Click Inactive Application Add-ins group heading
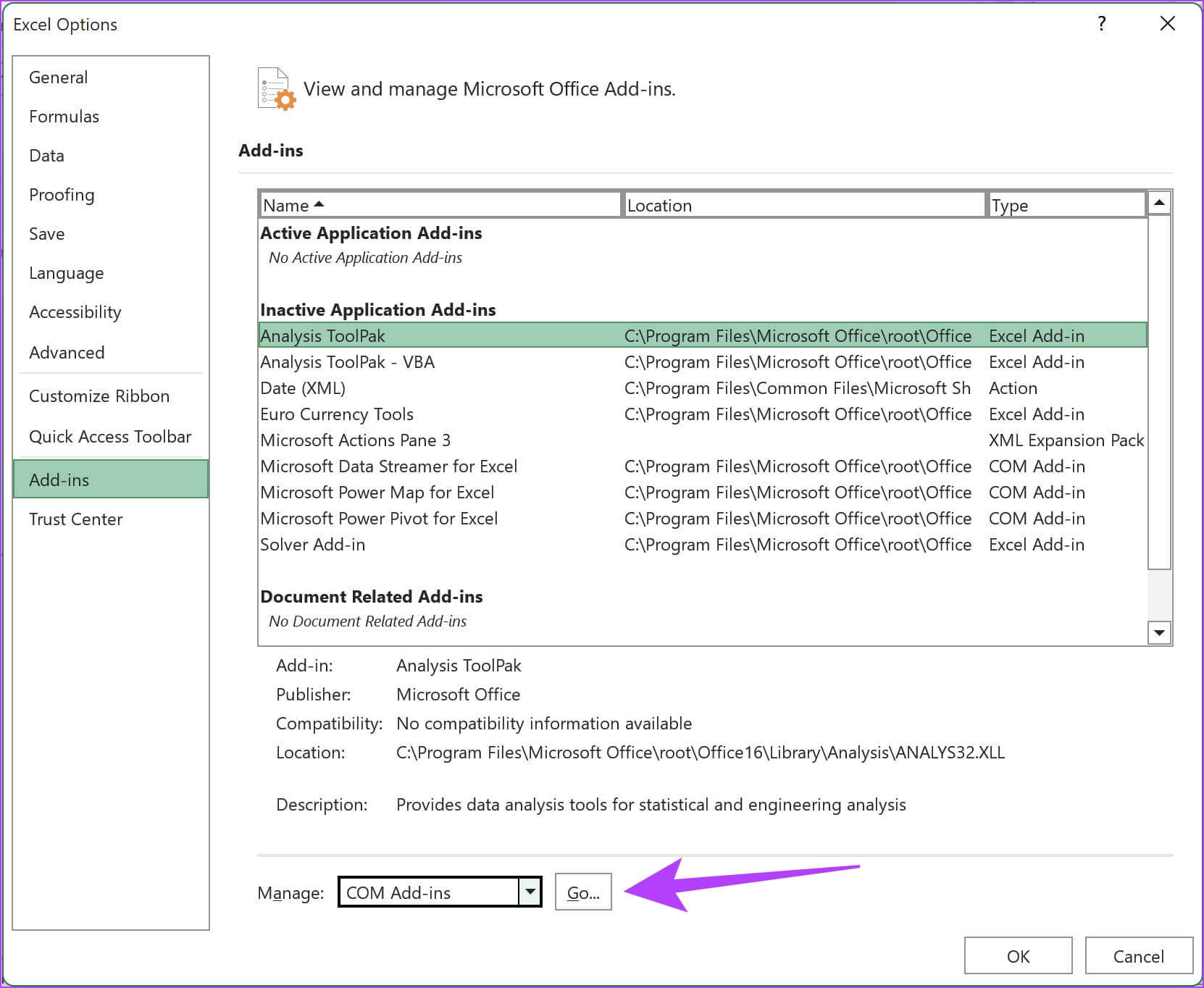The height and width of the screenshot is (988, 1204). click(x=378, y=309)
